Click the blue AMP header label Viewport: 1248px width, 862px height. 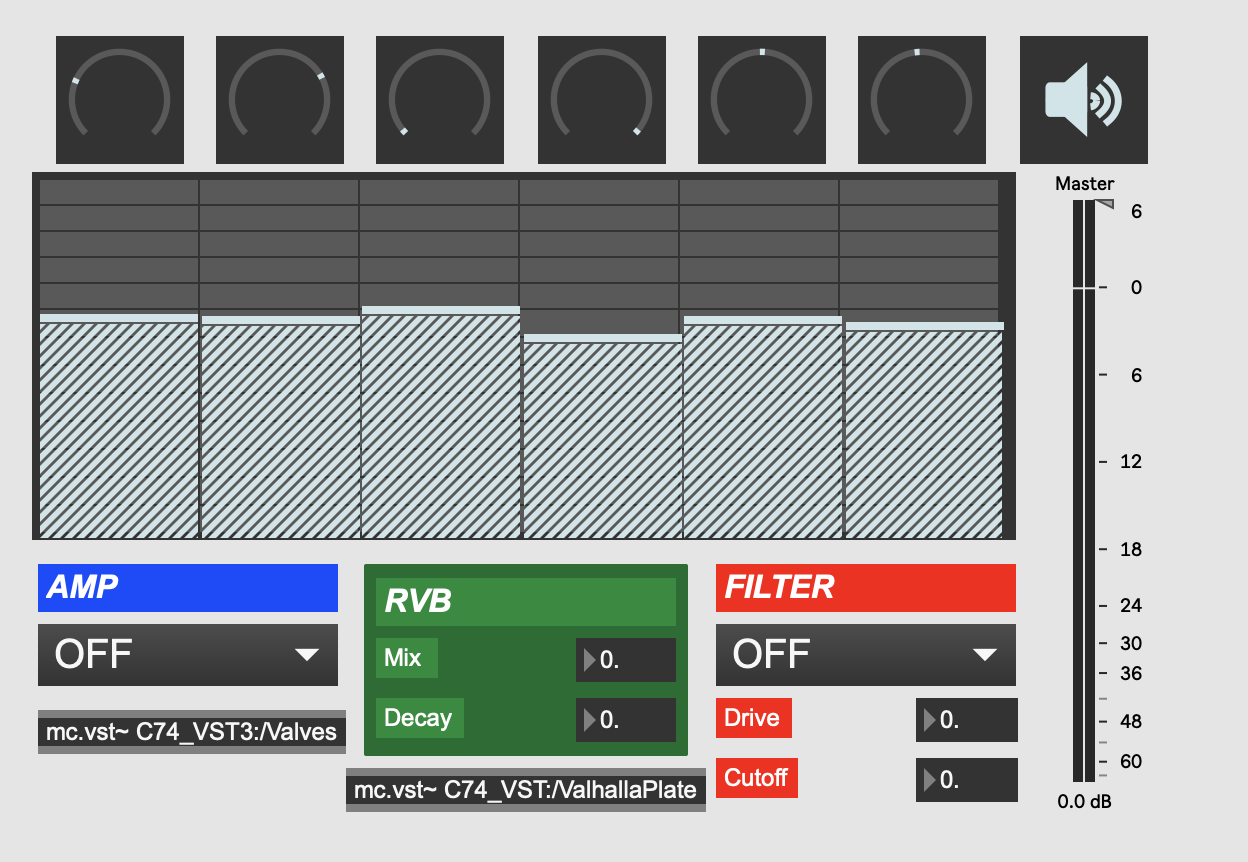point(188,588)
